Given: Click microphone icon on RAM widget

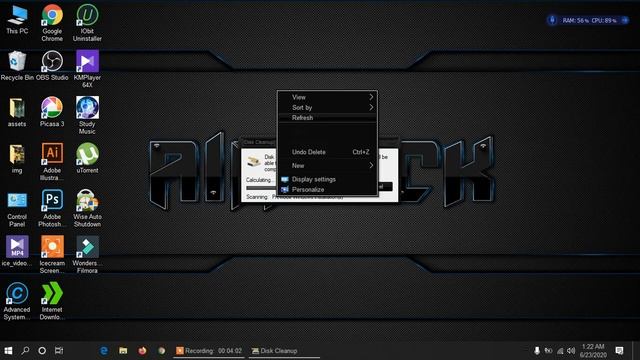Looking at the screenshot, I should (552, 20).
